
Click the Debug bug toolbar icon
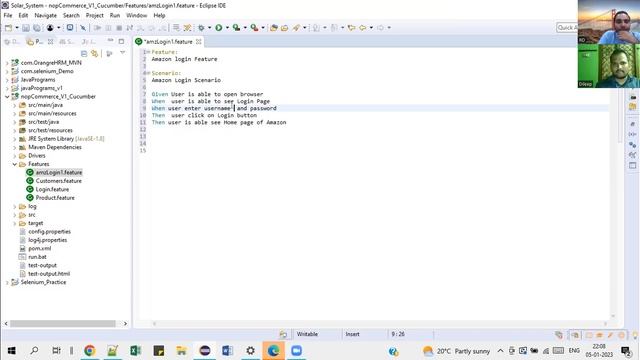click(x=201, y=28)
